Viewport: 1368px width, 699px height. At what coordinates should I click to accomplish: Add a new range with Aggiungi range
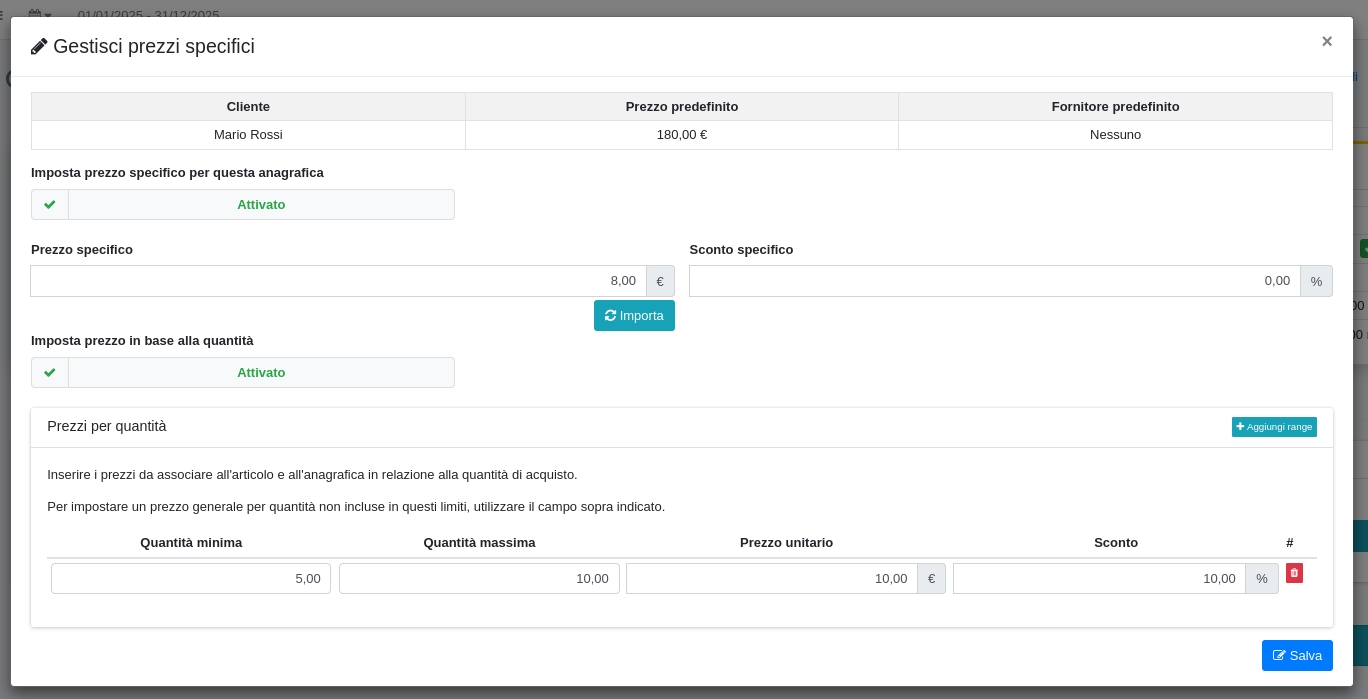pyautogui.click(x=1274, y=427)
